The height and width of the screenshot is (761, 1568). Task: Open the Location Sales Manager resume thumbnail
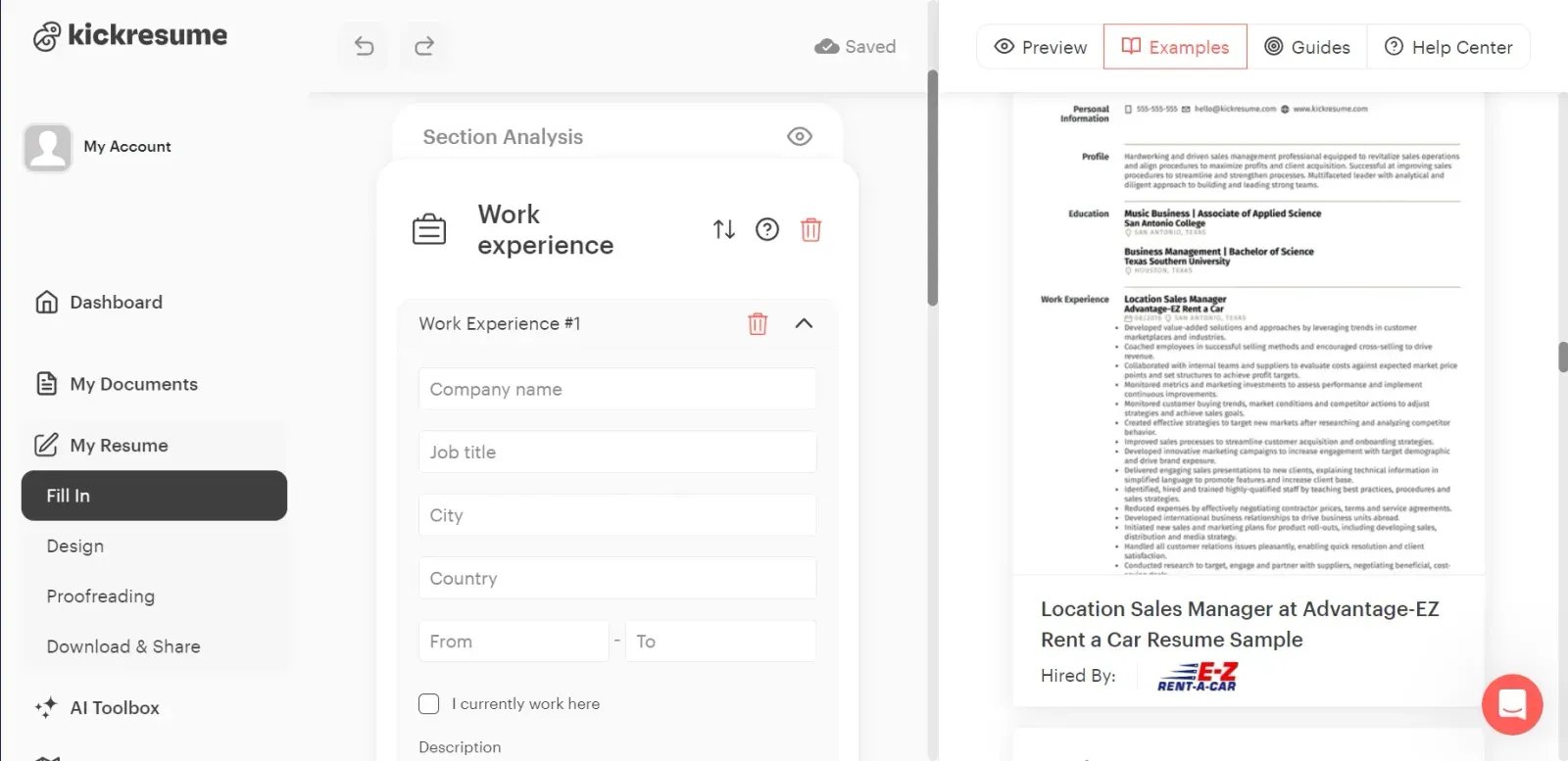click(x=1249, y=333)
